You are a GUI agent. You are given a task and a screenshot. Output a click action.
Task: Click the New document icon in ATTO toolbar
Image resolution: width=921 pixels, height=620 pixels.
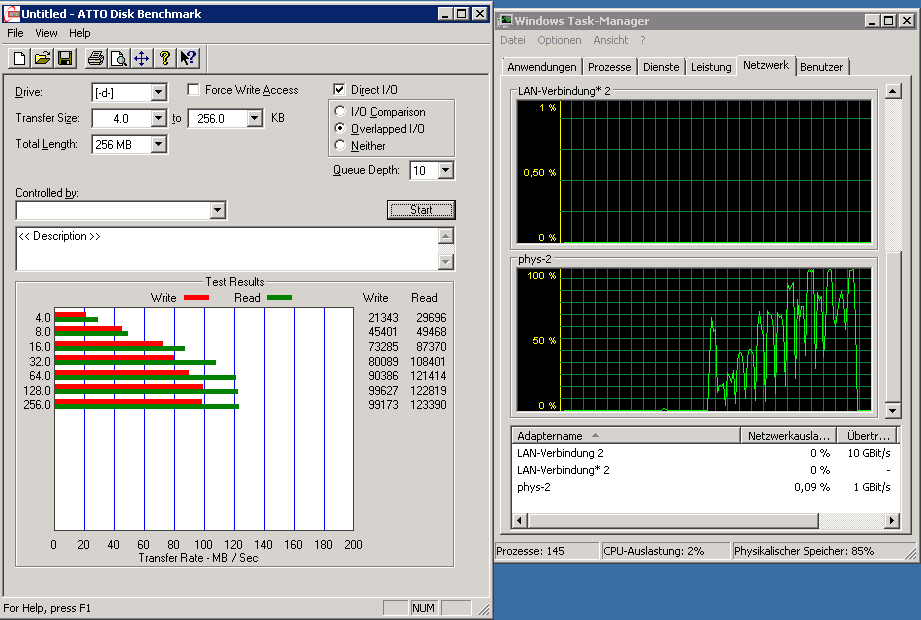(x=19, y=58)
